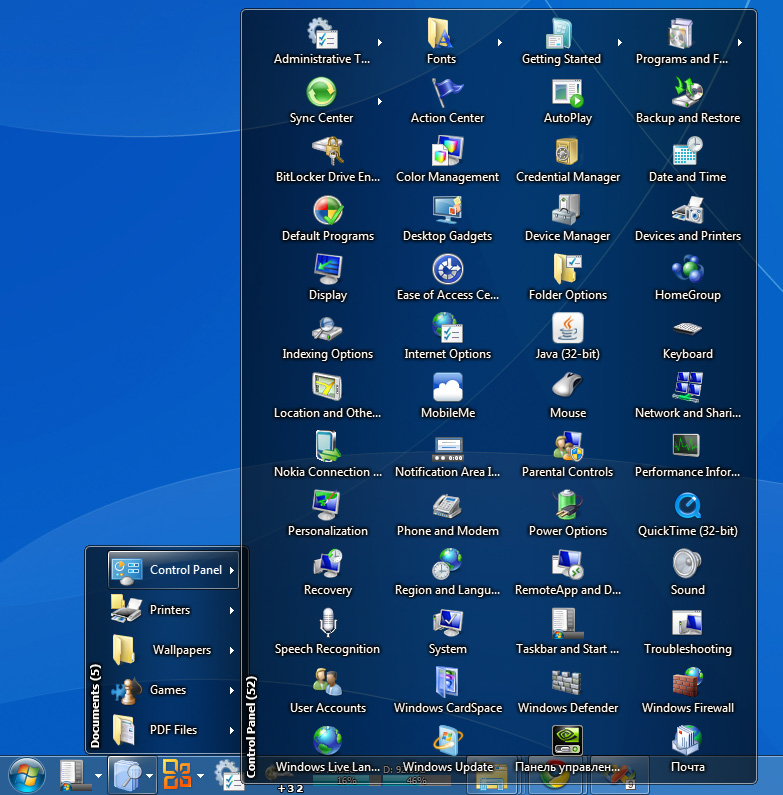Open Games entry in the Documents menu
This screenshot has width=783, height=795.
pyautogui.click(x=168, y=690)
